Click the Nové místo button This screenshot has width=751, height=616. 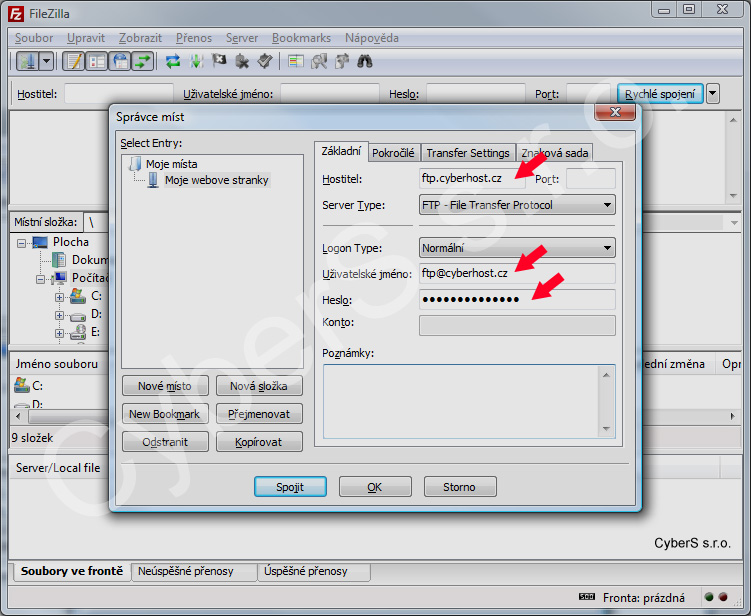pos(165,386)
